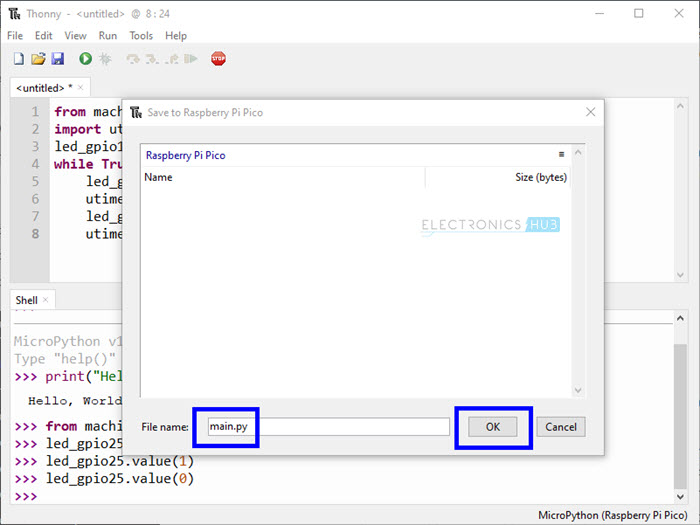700x525 pixels.
Task: Open the Run menu
Action: 107,36
